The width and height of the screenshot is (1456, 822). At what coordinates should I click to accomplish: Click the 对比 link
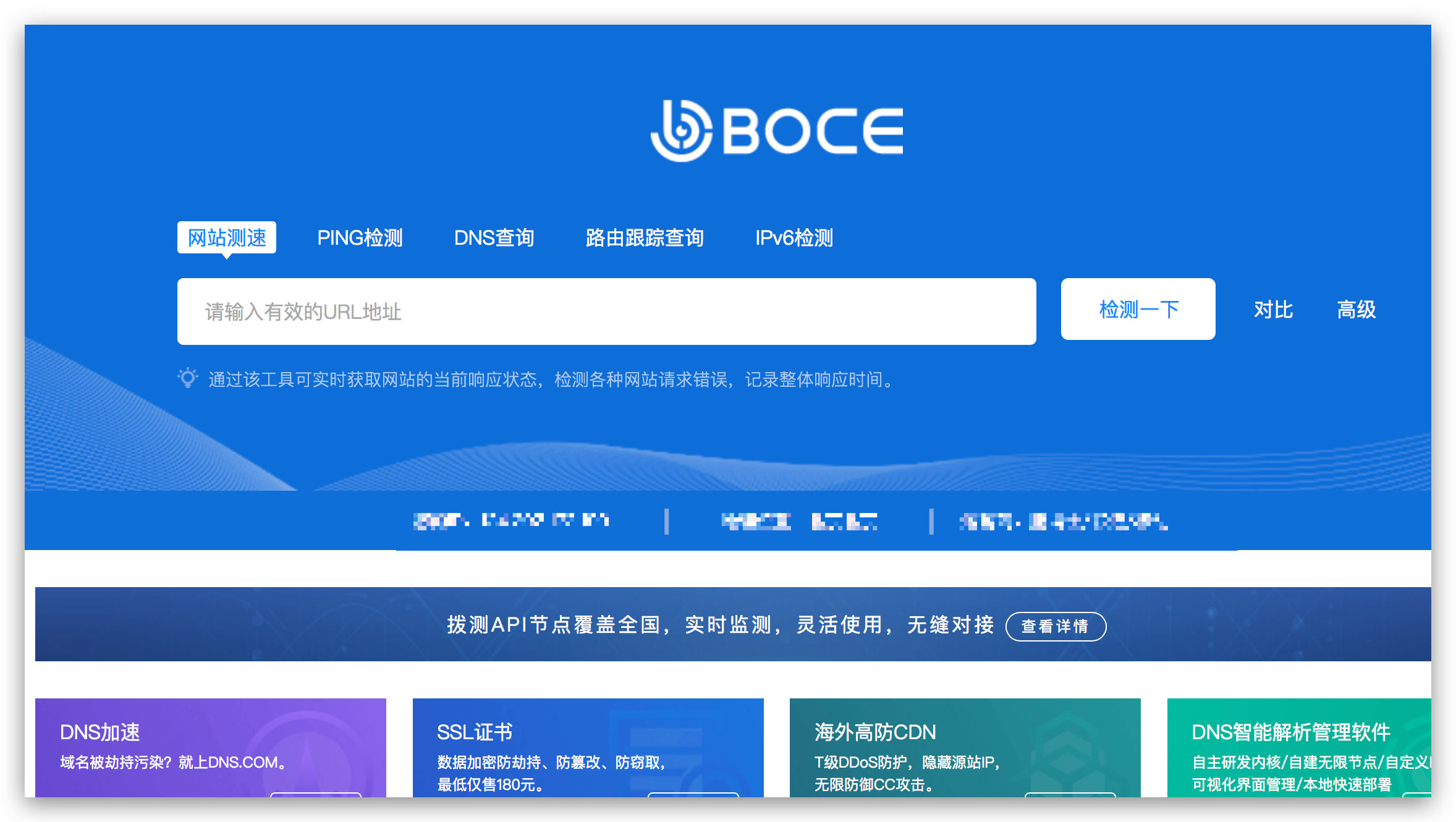pos(1273,310)
